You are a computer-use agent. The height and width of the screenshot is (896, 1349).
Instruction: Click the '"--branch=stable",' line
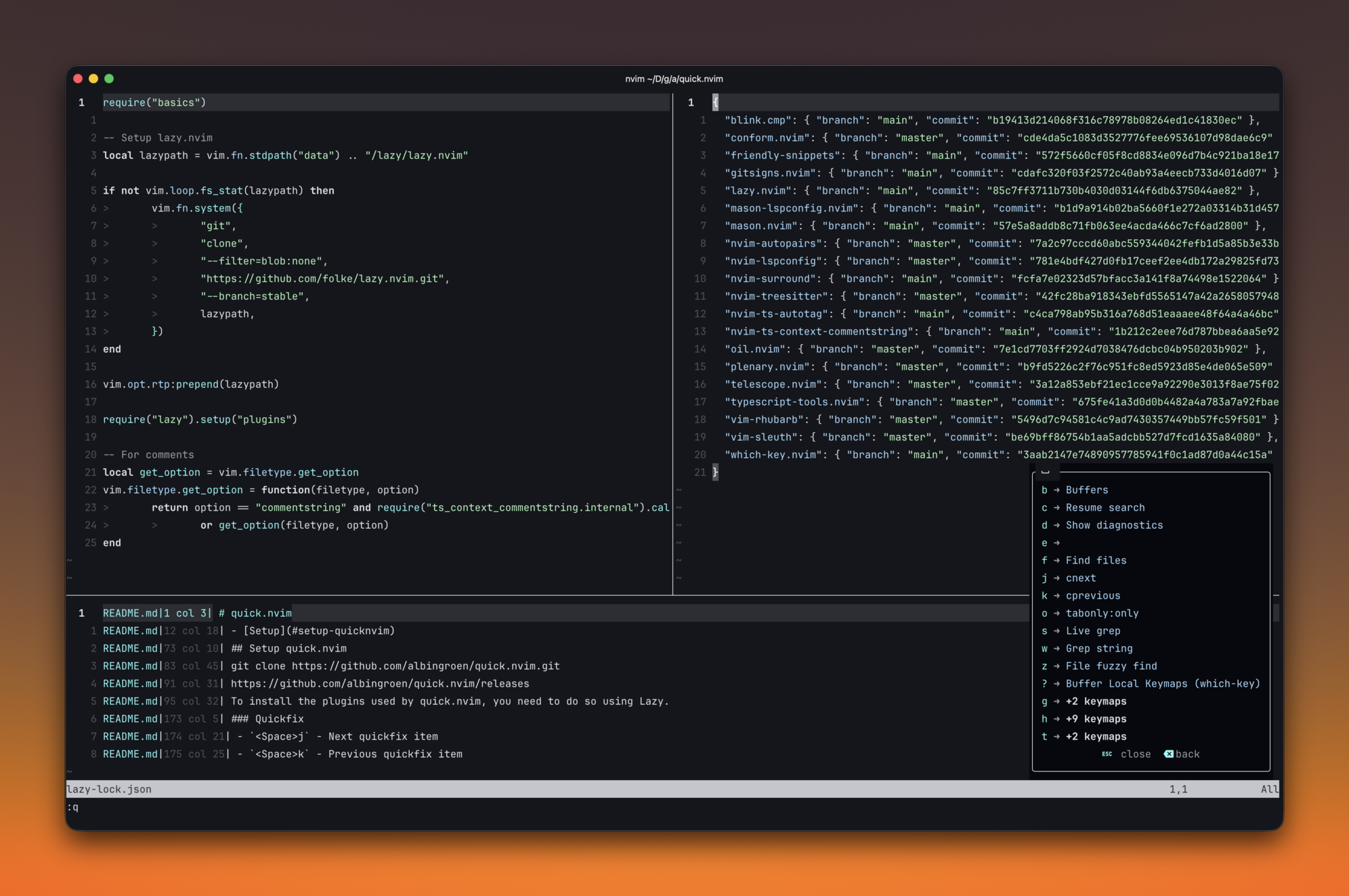pyautogui.click(x=255, y=296)
